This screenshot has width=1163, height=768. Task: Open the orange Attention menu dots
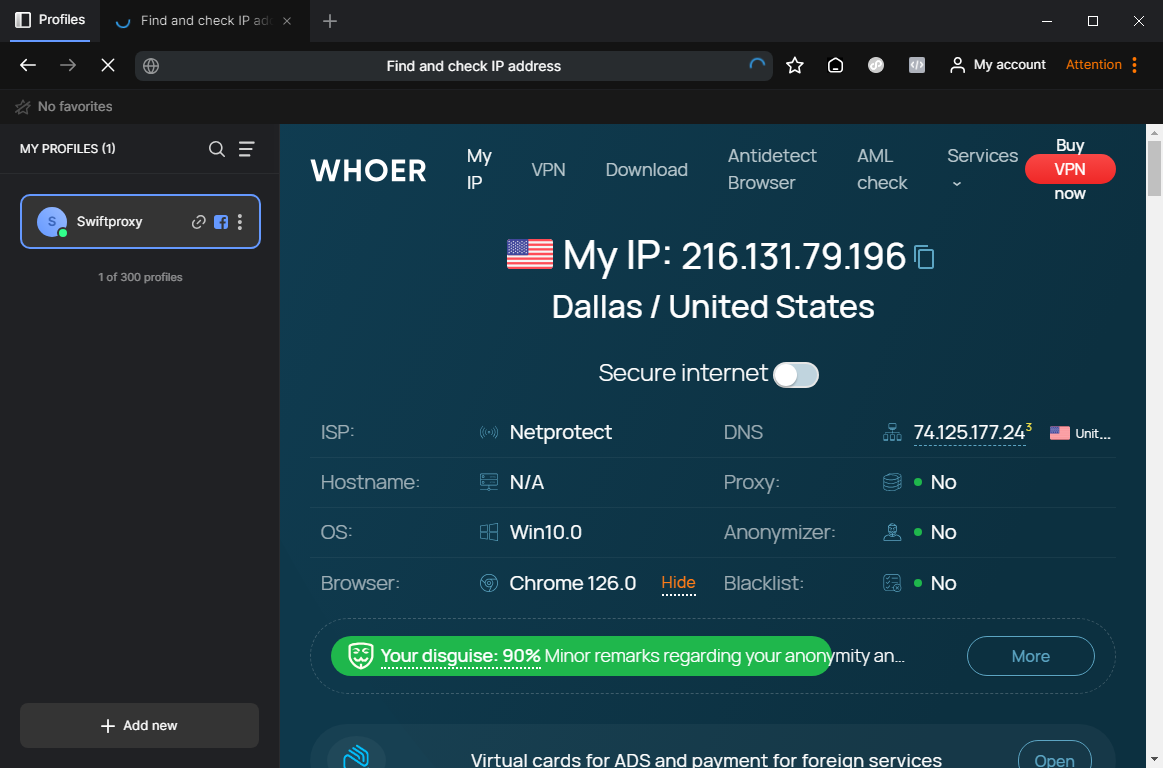point(1134,65)
